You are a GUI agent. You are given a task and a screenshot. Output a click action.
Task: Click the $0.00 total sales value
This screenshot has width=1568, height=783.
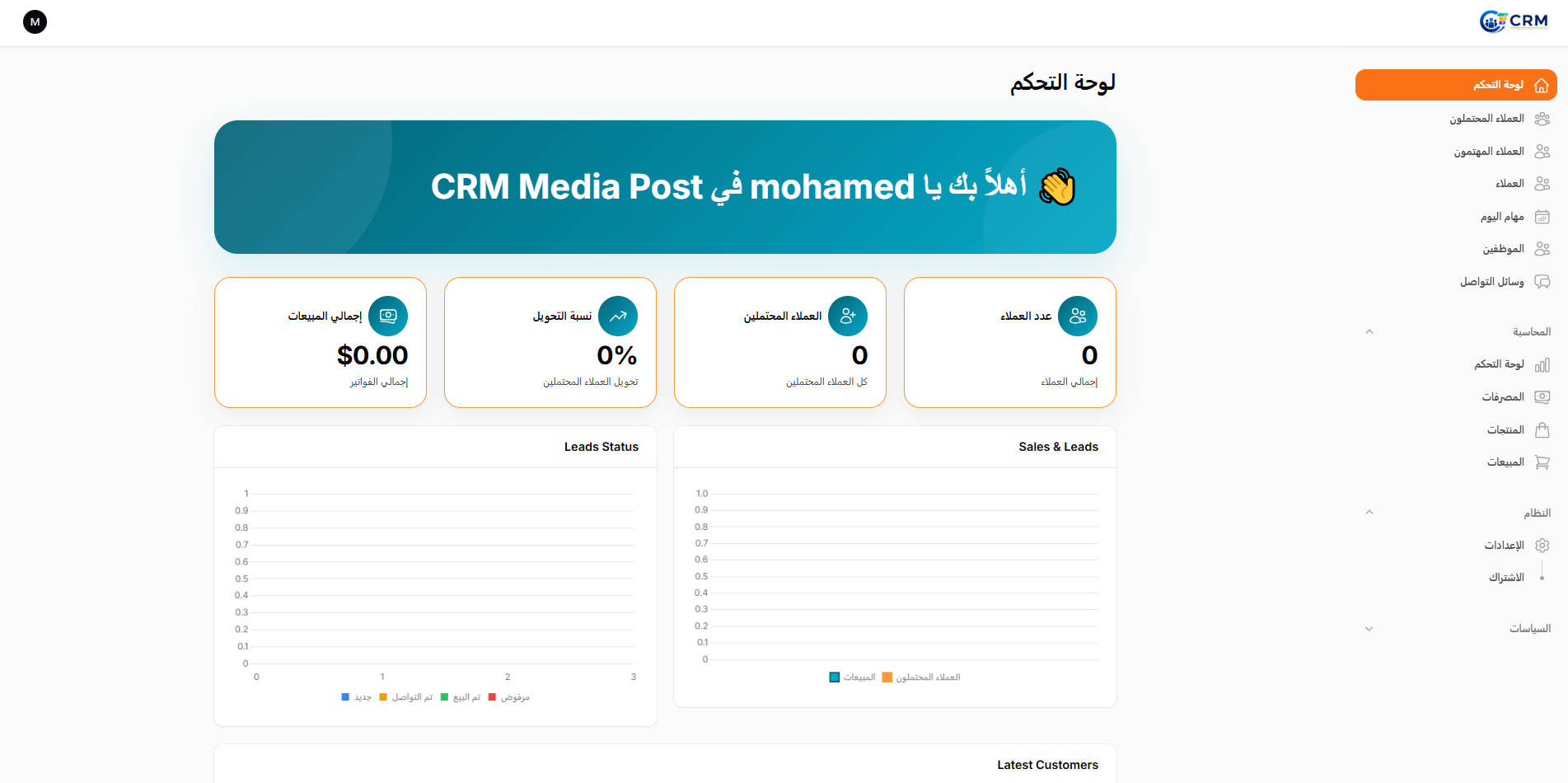click(x=372, y=355)
